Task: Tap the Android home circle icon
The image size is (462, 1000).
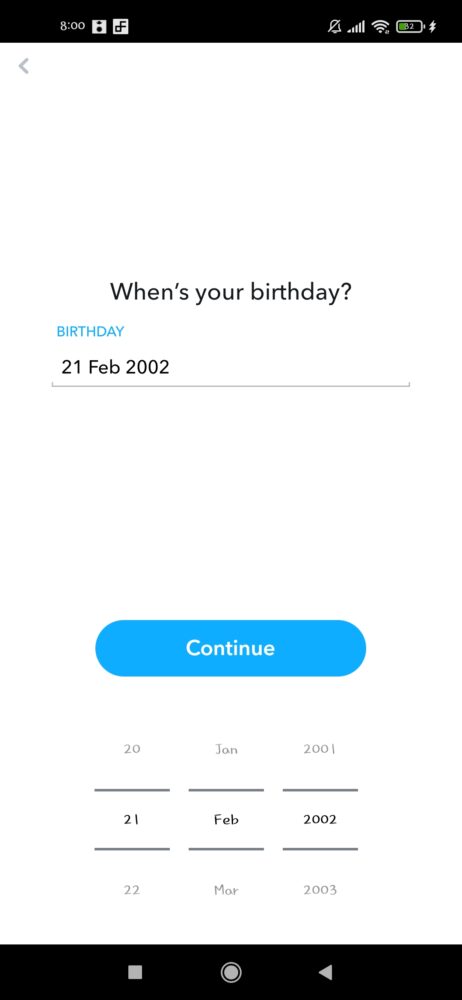Action: [231, 972]
